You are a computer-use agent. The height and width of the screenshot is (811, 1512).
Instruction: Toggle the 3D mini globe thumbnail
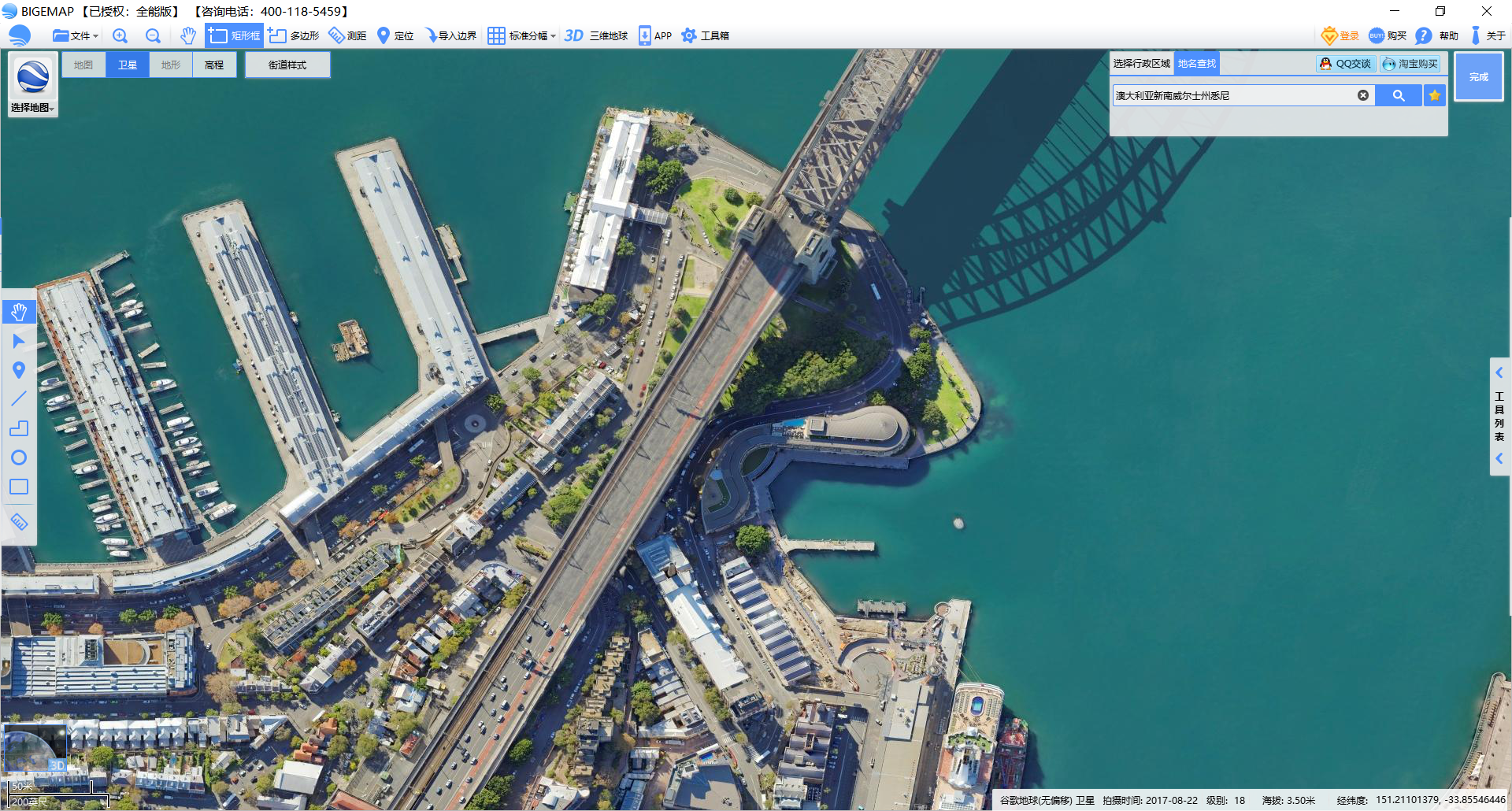coord(35,750)
